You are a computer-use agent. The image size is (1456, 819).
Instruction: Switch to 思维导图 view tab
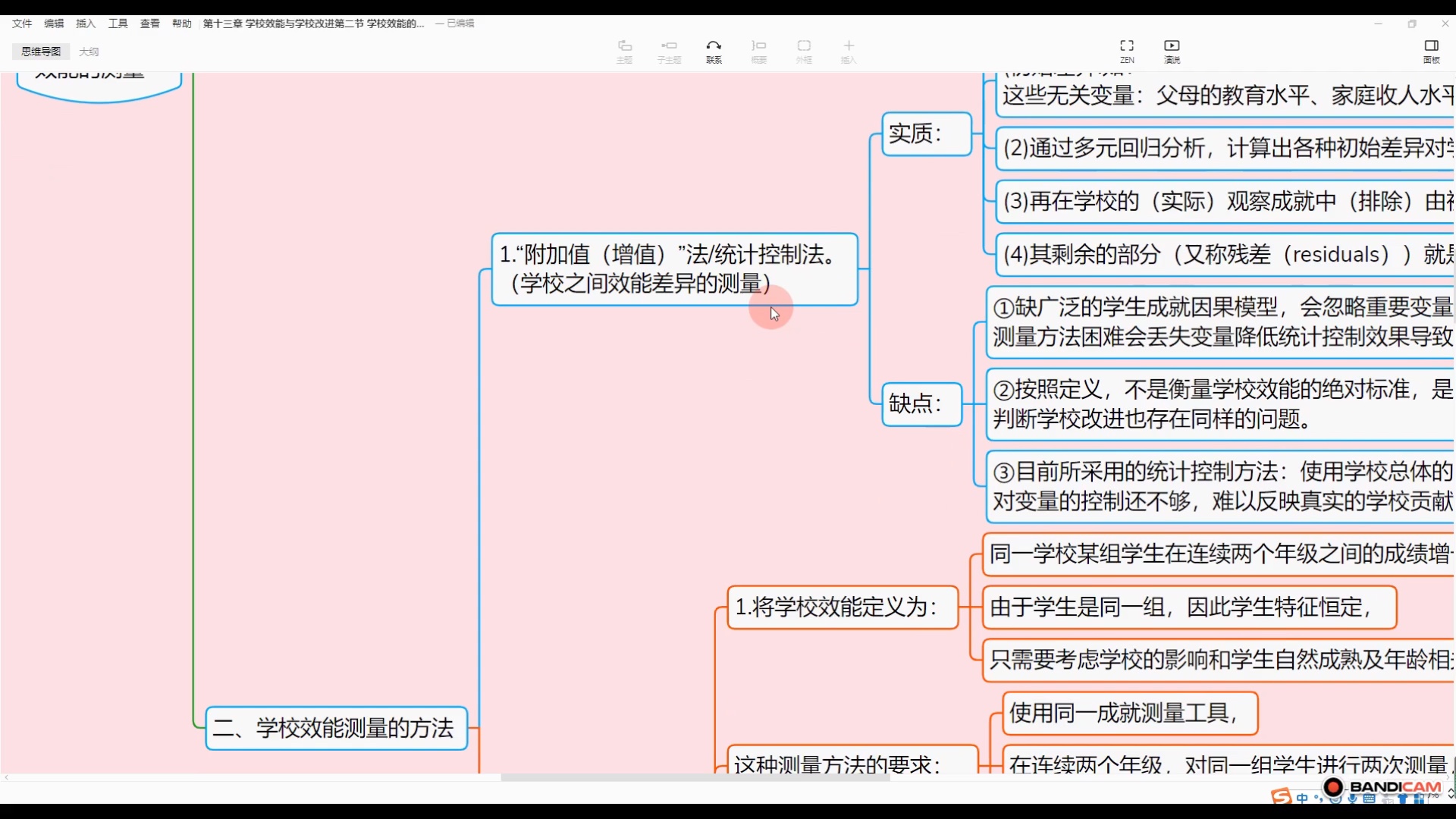coord(41,52)
